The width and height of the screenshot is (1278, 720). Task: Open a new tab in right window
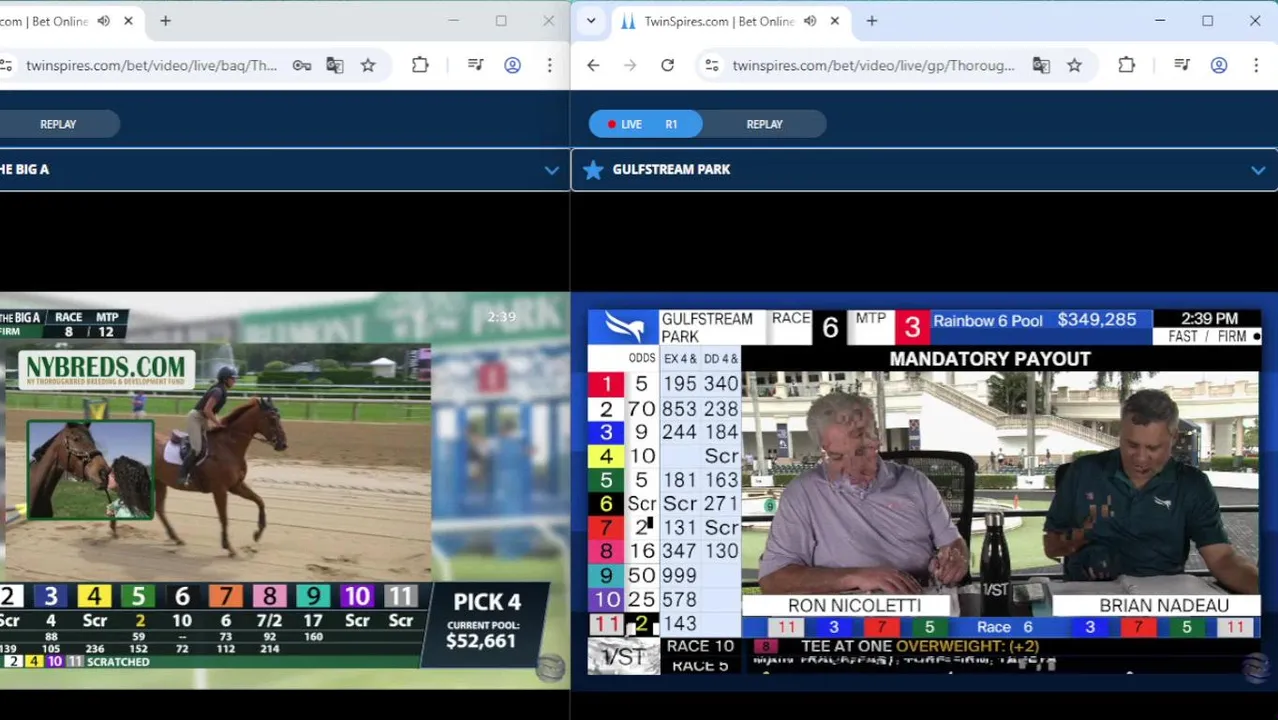pos(871,21)
